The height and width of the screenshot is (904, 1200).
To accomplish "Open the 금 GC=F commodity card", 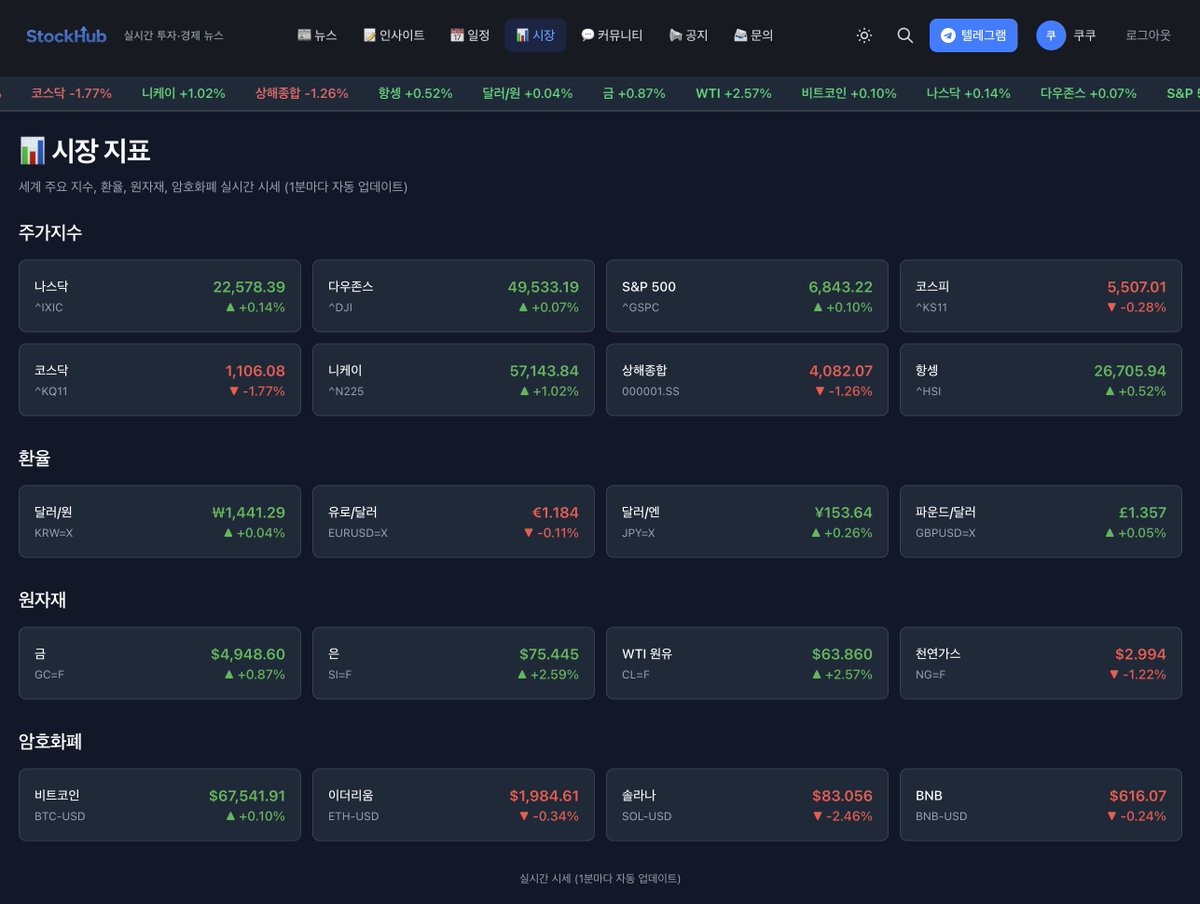I will tap(160, 663).
